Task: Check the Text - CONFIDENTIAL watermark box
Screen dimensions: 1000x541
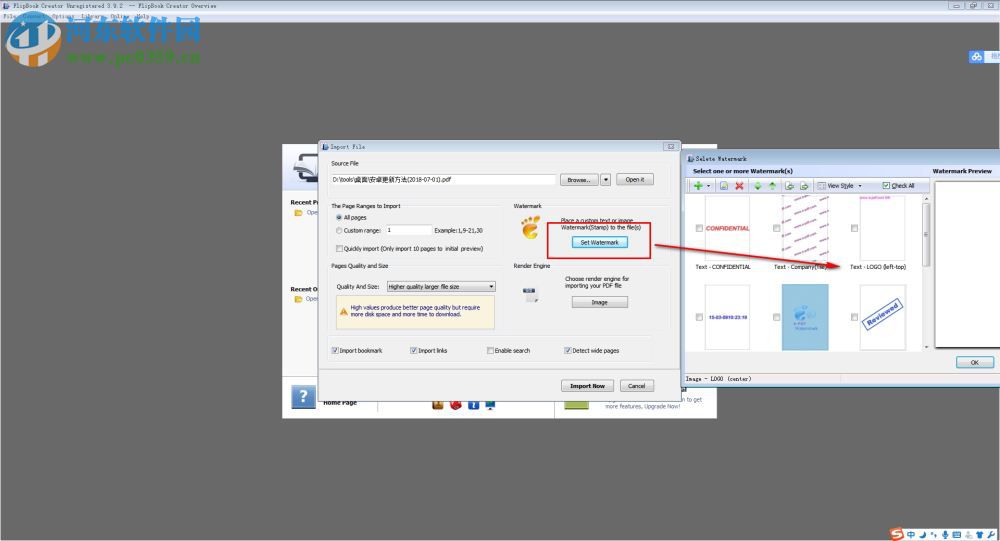Action: point(699,228)
